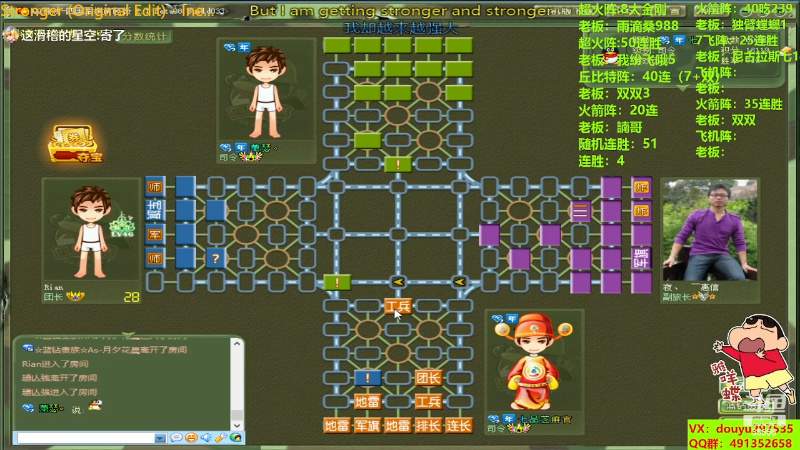Select the 军旗 flag piece

[367, 425]
